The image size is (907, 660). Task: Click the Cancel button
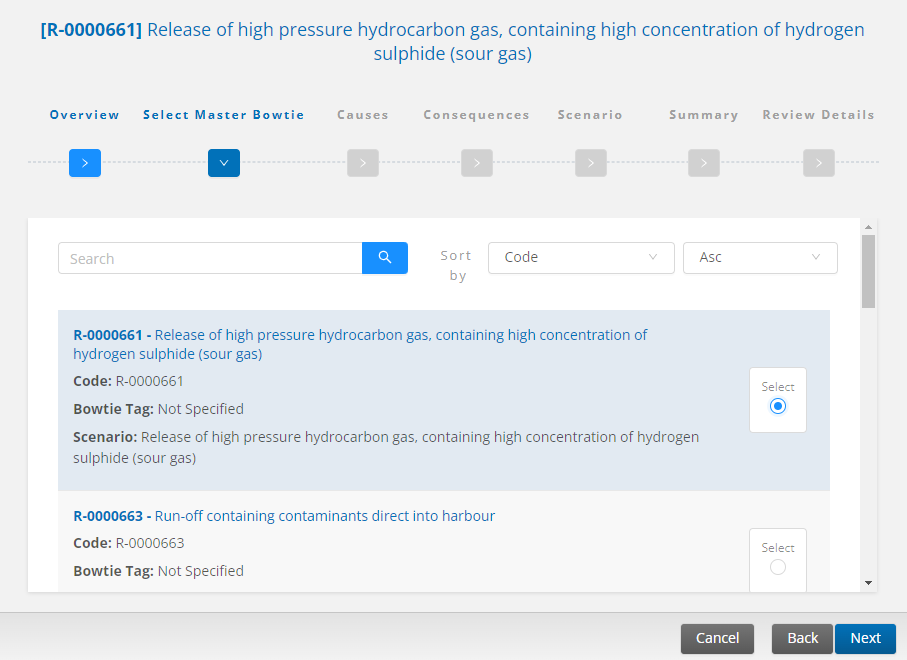click(x=717, y=638)
